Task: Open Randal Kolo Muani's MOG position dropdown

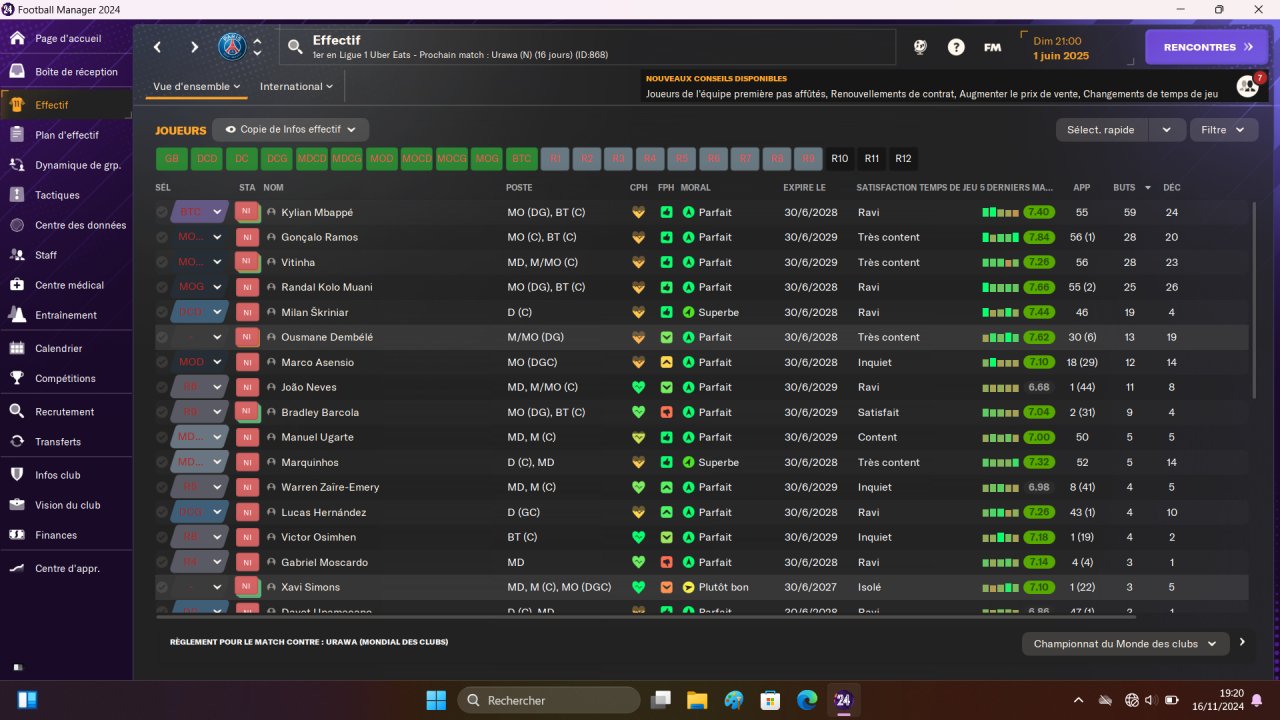Action: [x=201, y=287]
